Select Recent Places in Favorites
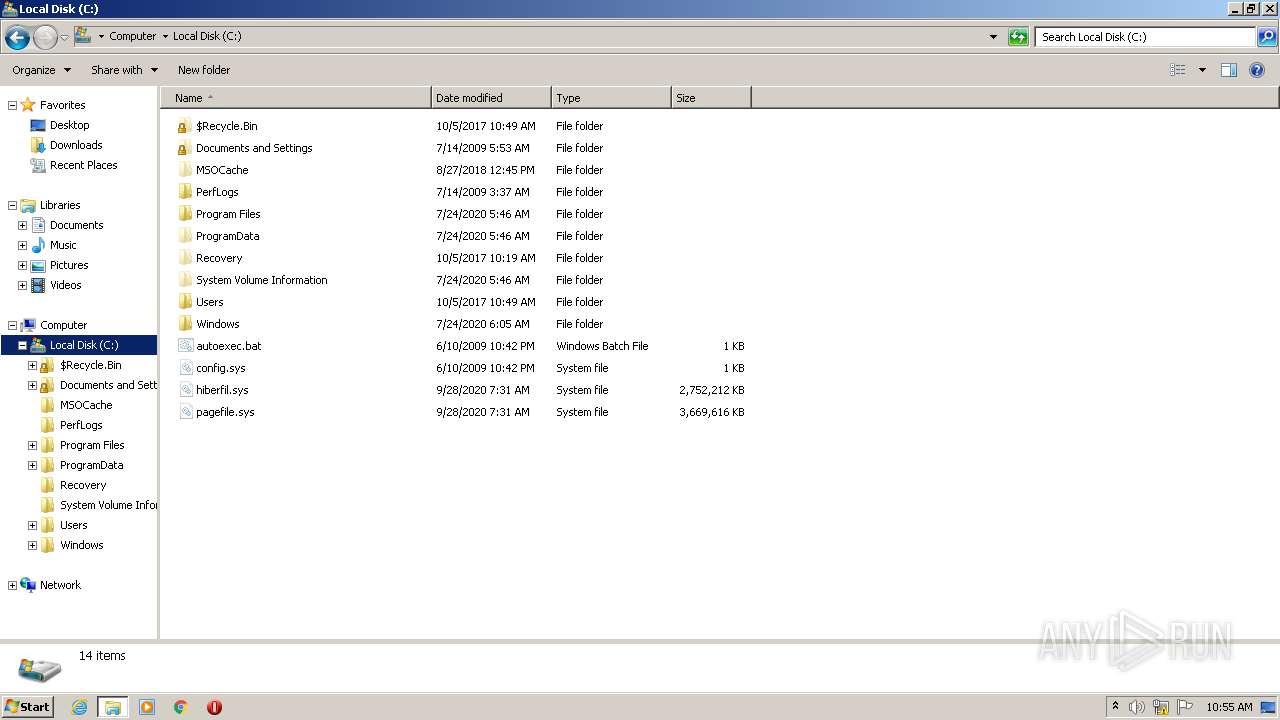Screen dimensions: 1280x720 coord(83,165)
